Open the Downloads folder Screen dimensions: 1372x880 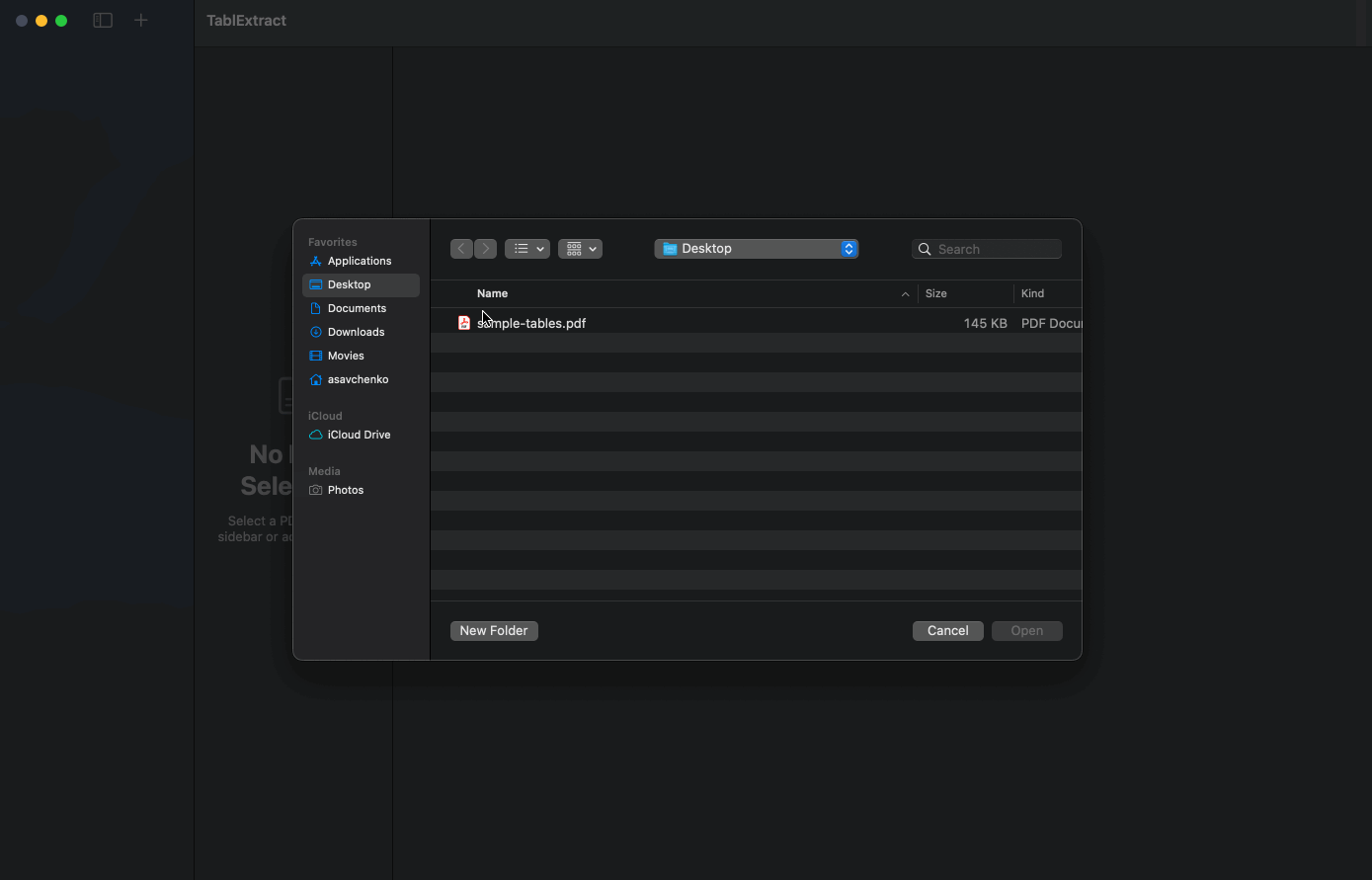pos(355,332)
